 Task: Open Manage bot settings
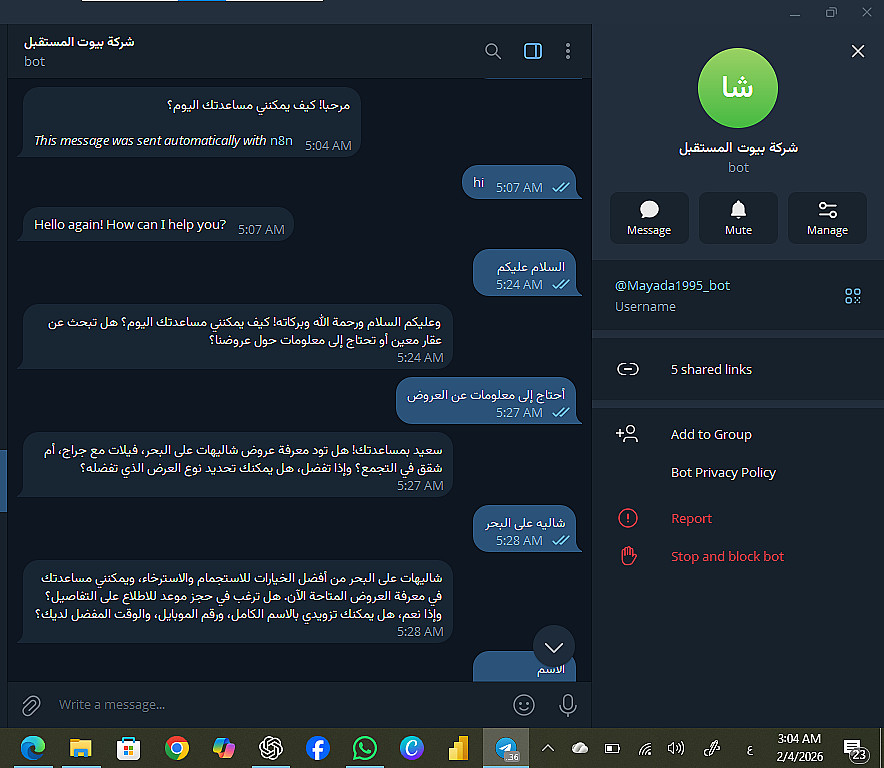tap(827, 218)
